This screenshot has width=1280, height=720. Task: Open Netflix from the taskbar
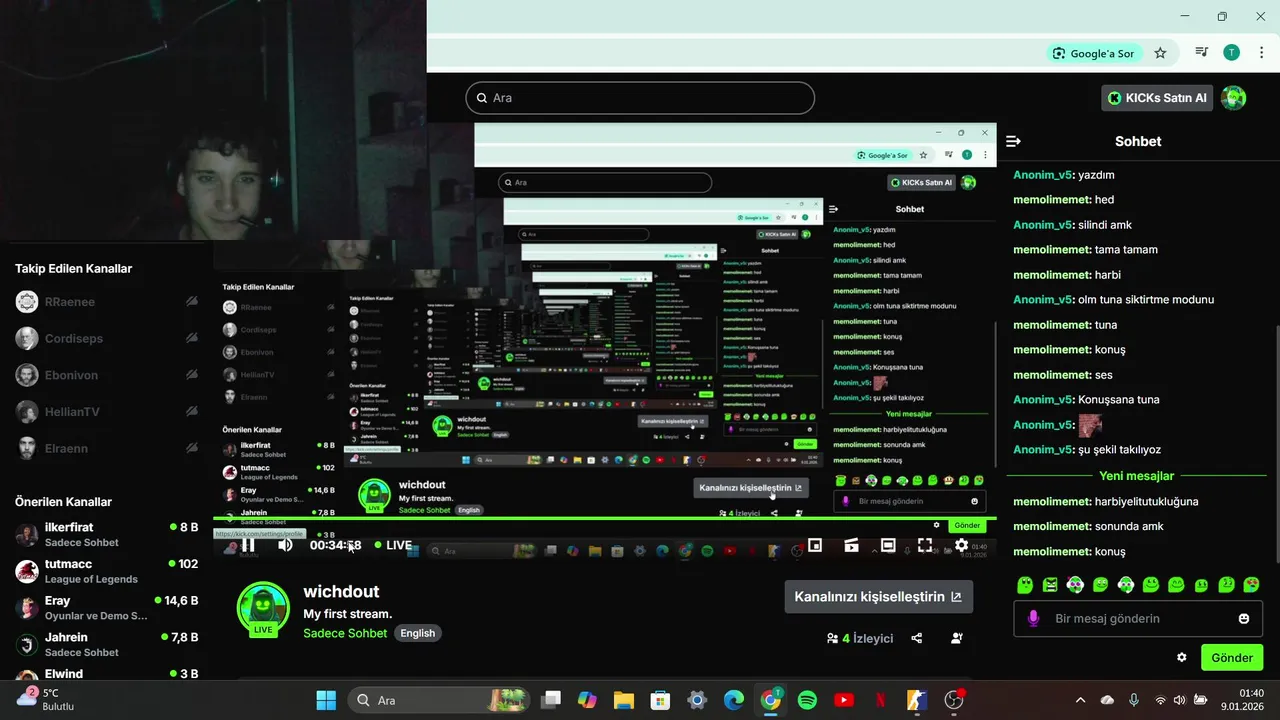pyautogui.click(x=880, y=700)
